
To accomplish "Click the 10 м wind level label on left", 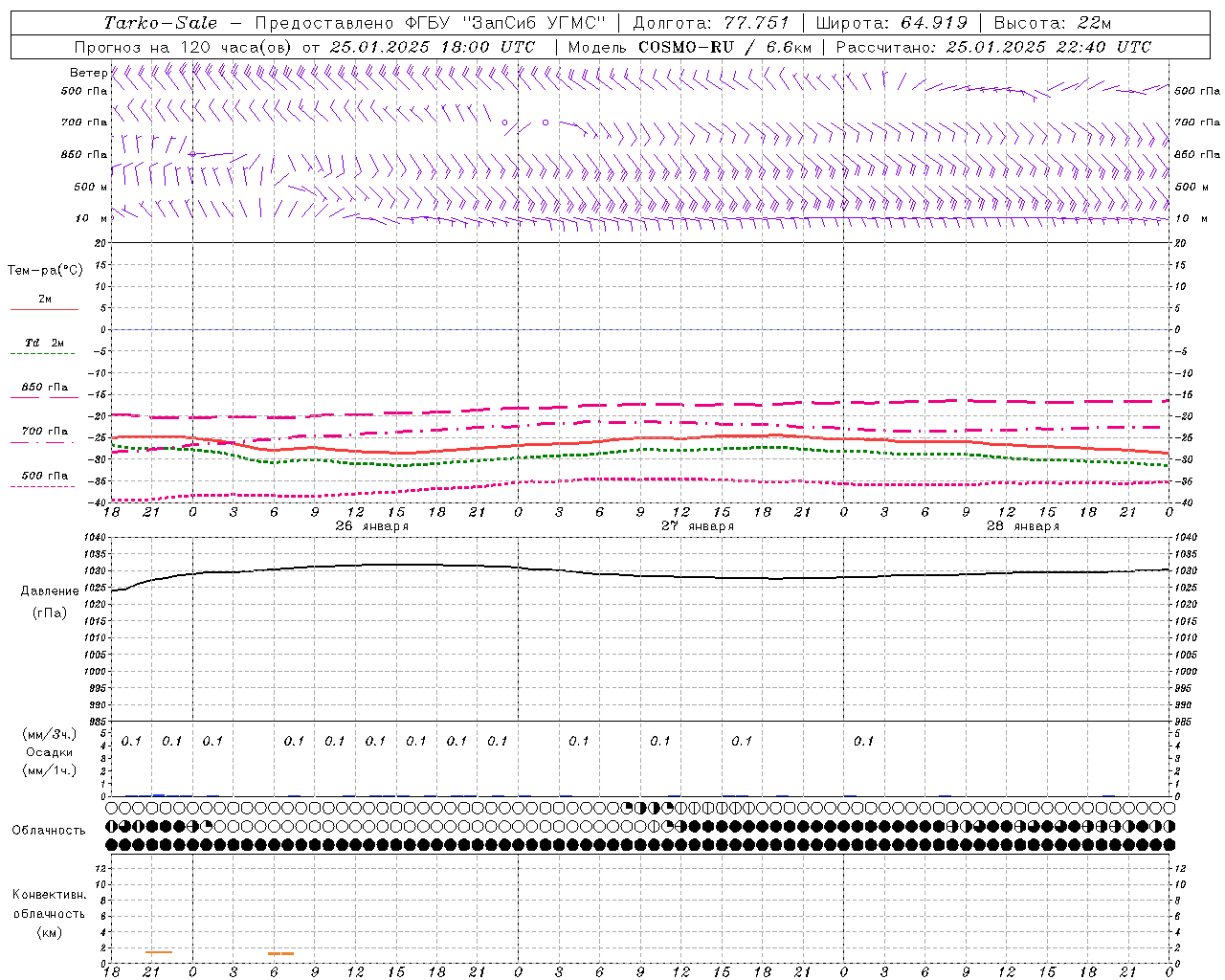I will click(91, 218).
